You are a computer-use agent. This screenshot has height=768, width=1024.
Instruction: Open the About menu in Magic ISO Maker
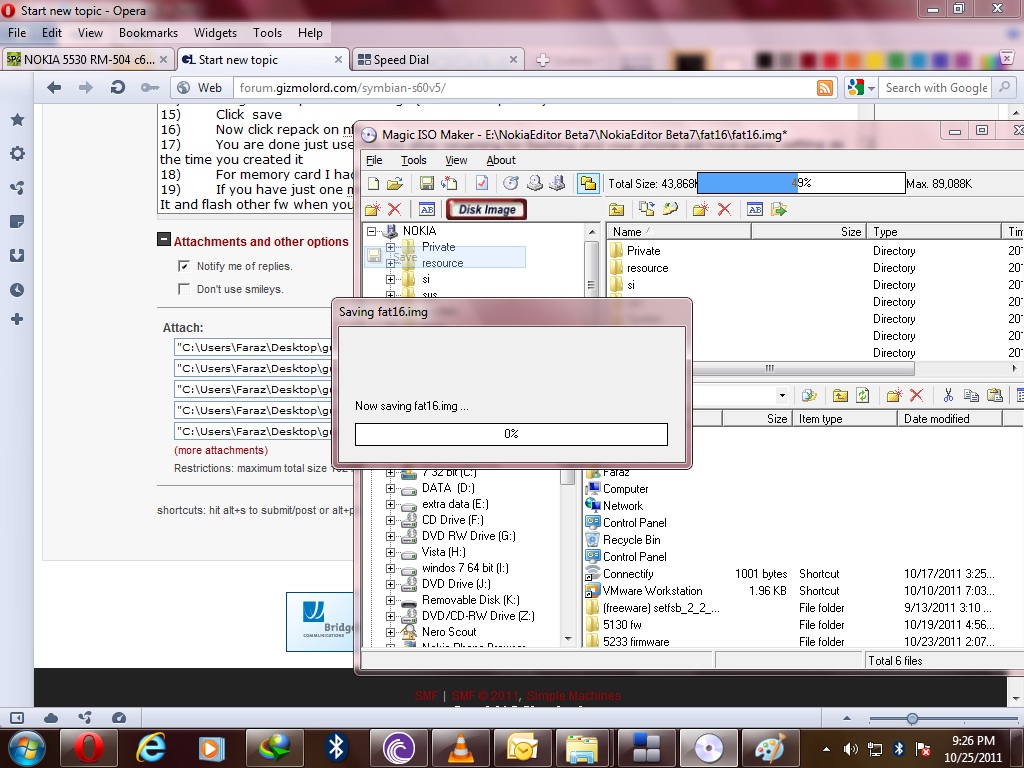(x=501, y=160)
